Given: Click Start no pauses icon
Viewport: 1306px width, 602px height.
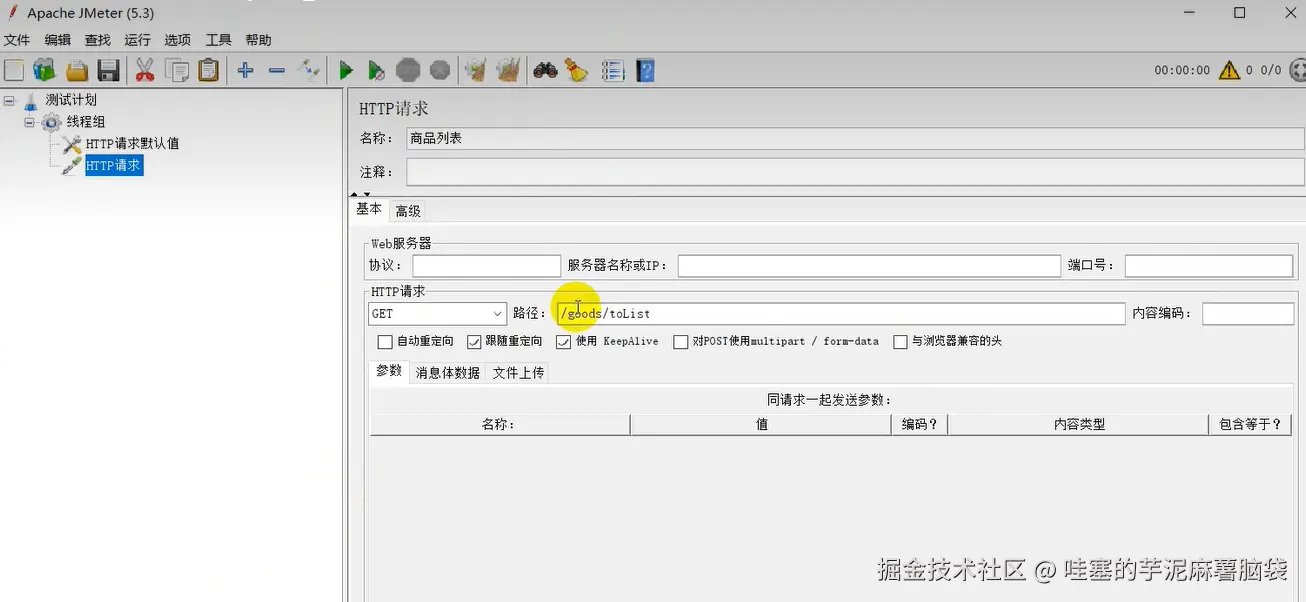Looking at the screenshot, I should [x=376, y=70].
